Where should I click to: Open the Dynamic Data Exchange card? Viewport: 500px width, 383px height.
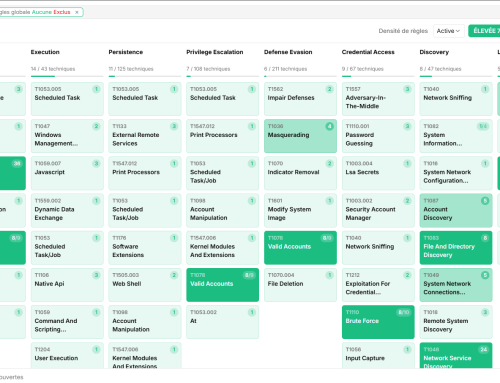(67, 211)
